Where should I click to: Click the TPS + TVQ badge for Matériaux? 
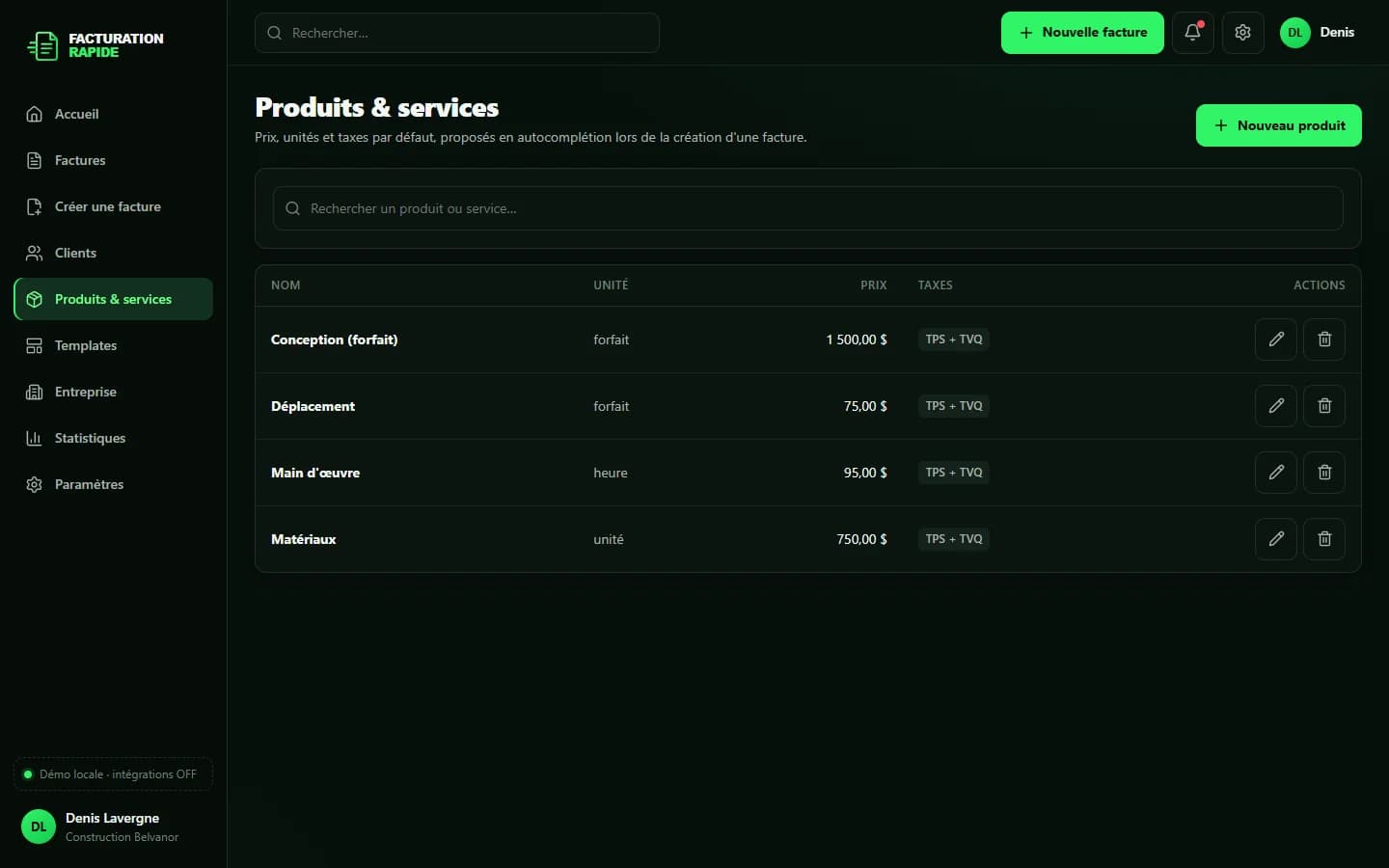pyautogui.click(x=954, y=539)
